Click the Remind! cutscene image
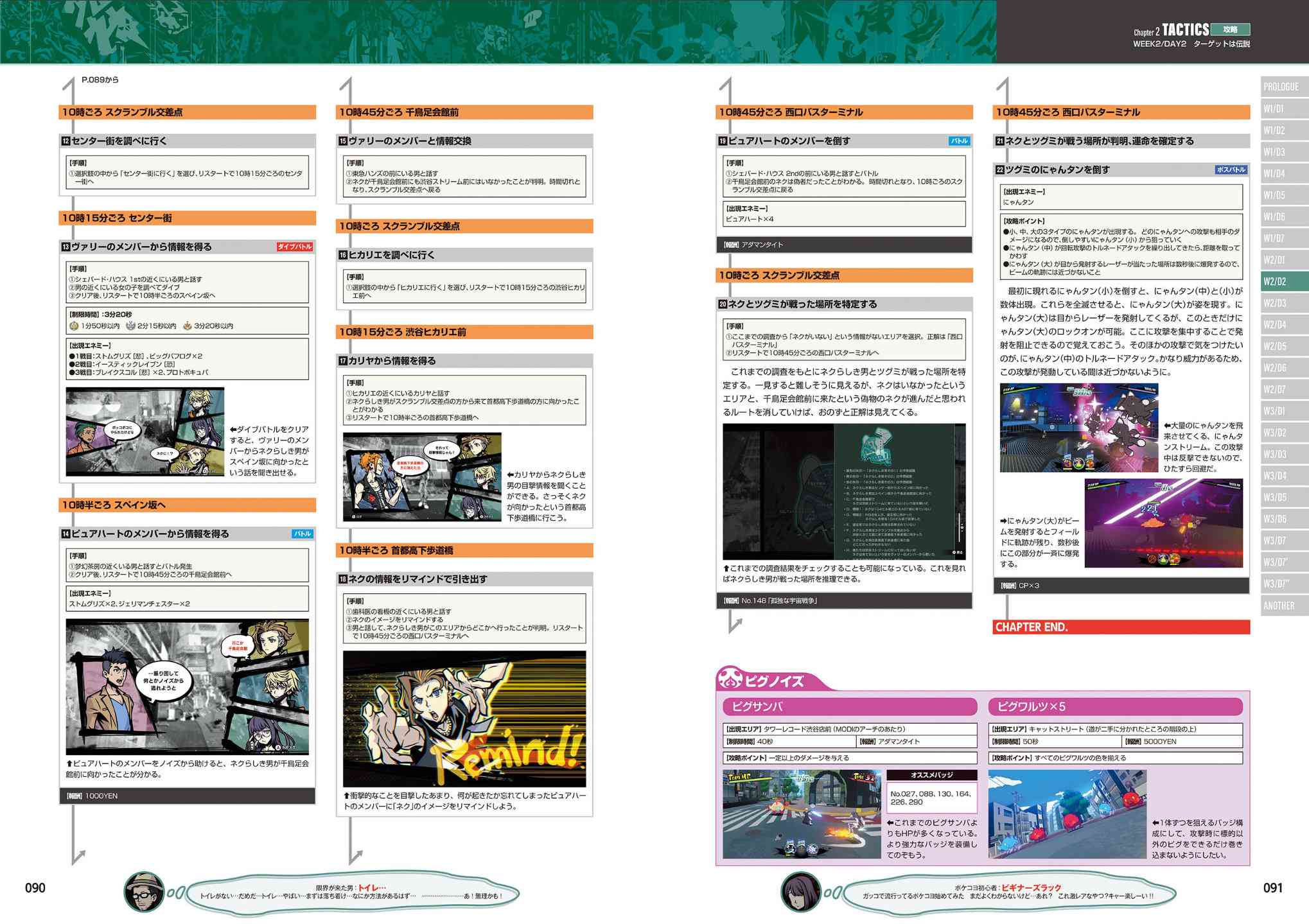This screenshot has width=1309, height=924. 464,719
